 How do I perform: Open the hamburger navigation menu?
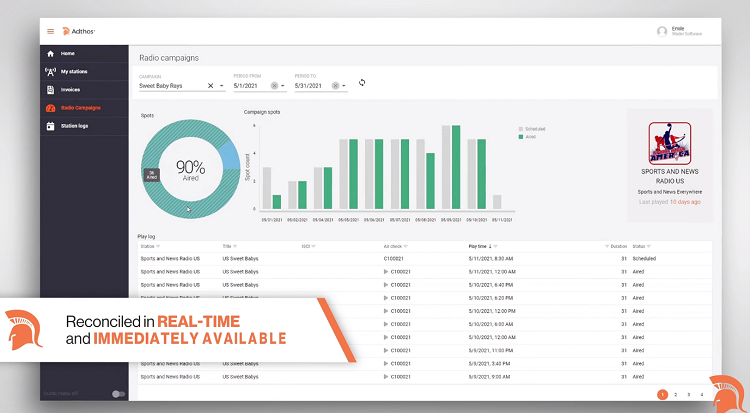pyautogui.click(x=50, y=32)
